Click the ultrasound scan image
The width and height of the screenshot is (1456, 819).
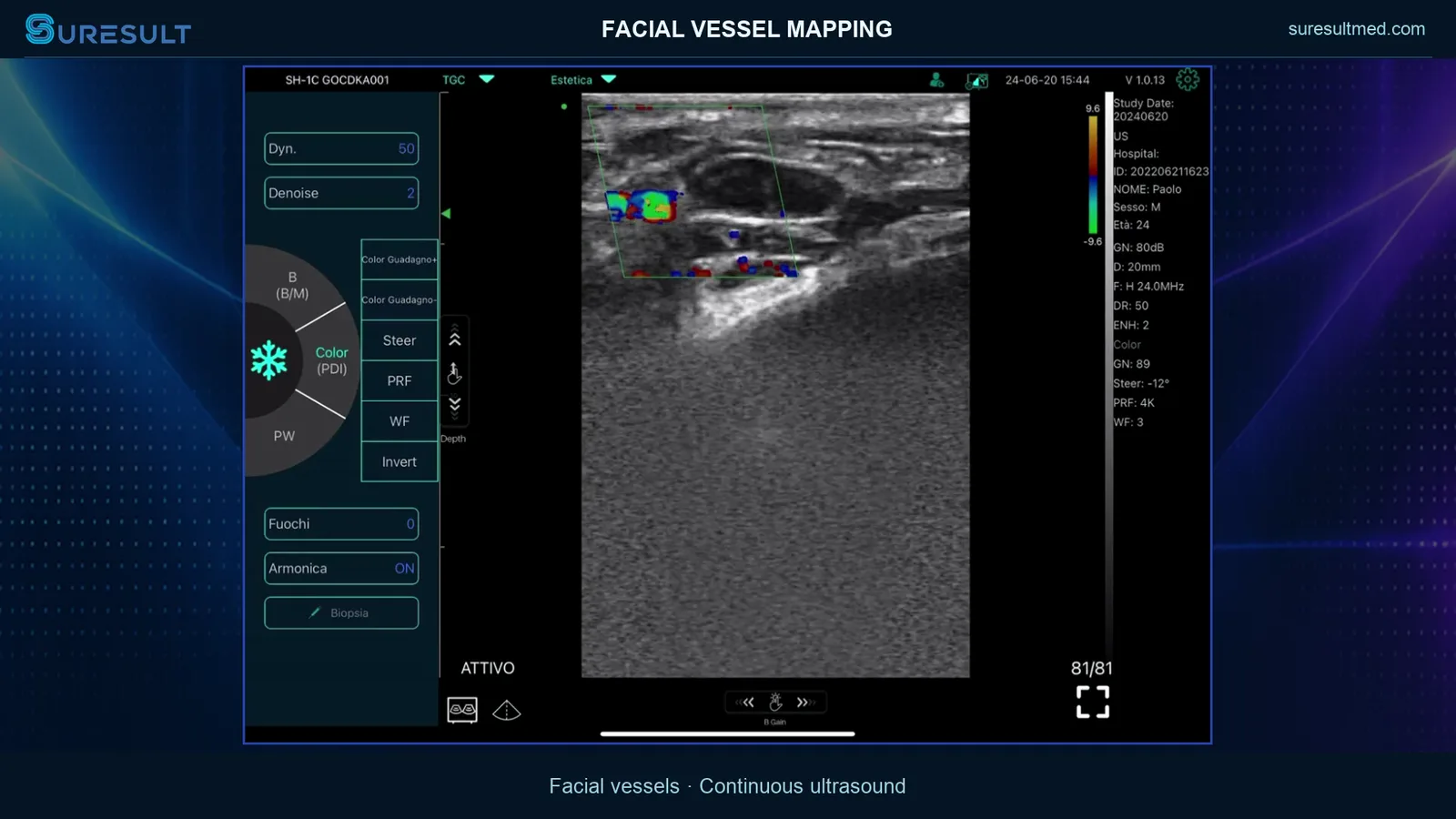click(775, 386)
